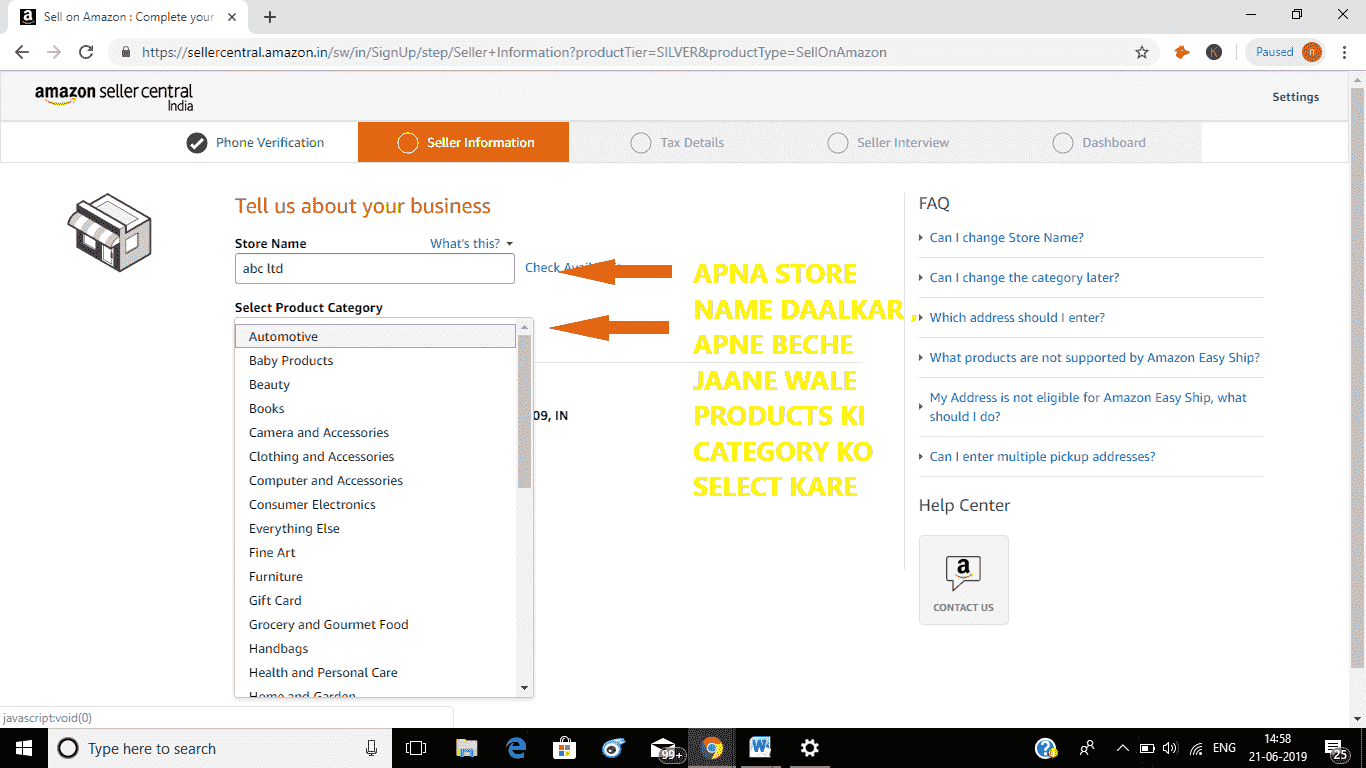Click category list scrollbar up arrow
This screenshot has width=1366, height=768.
coord(524,327)
